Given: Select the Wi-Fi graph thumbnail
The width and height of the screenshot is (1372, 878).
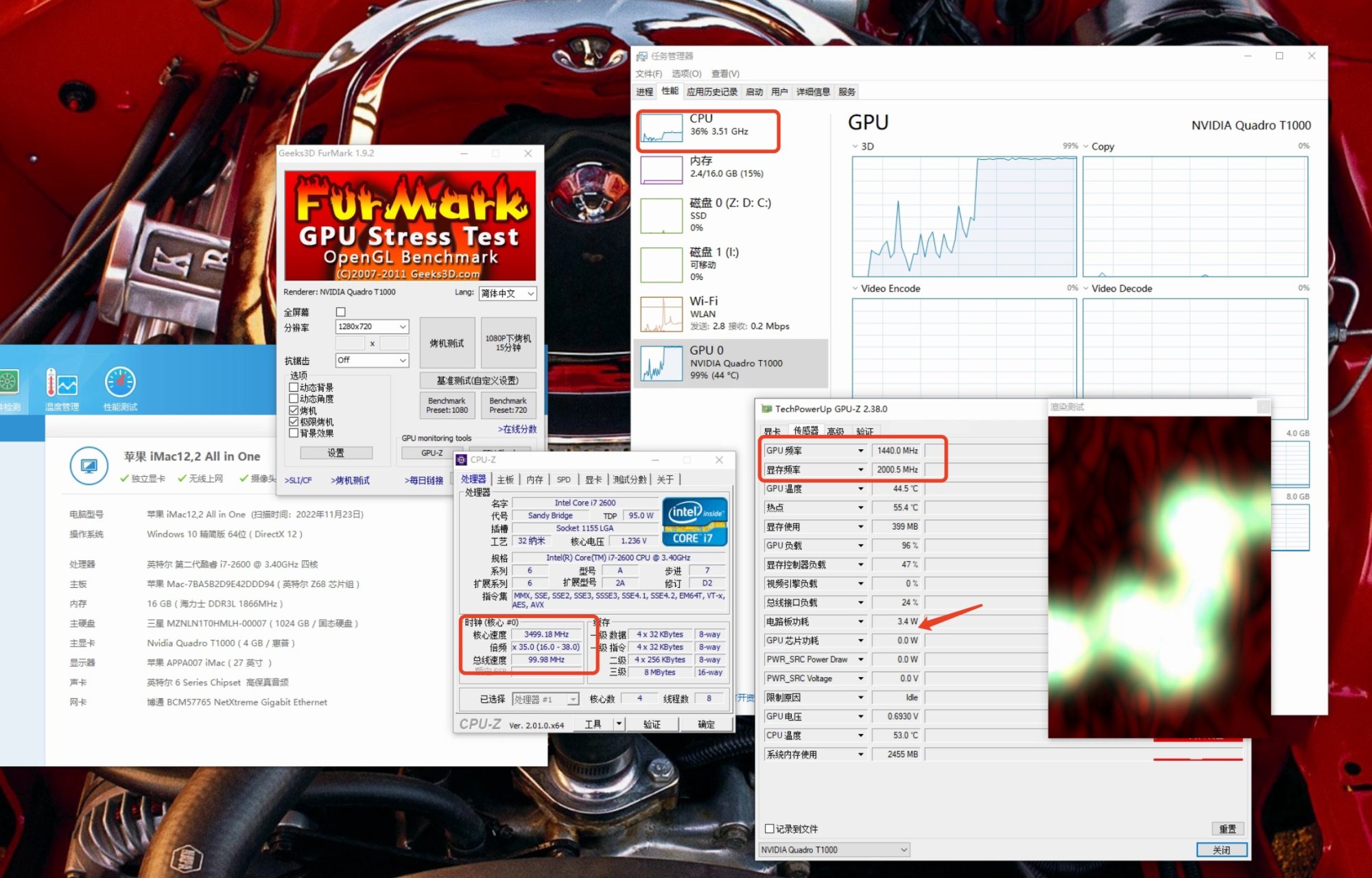Looking at the screenshot, I should (x=661, y=314).
